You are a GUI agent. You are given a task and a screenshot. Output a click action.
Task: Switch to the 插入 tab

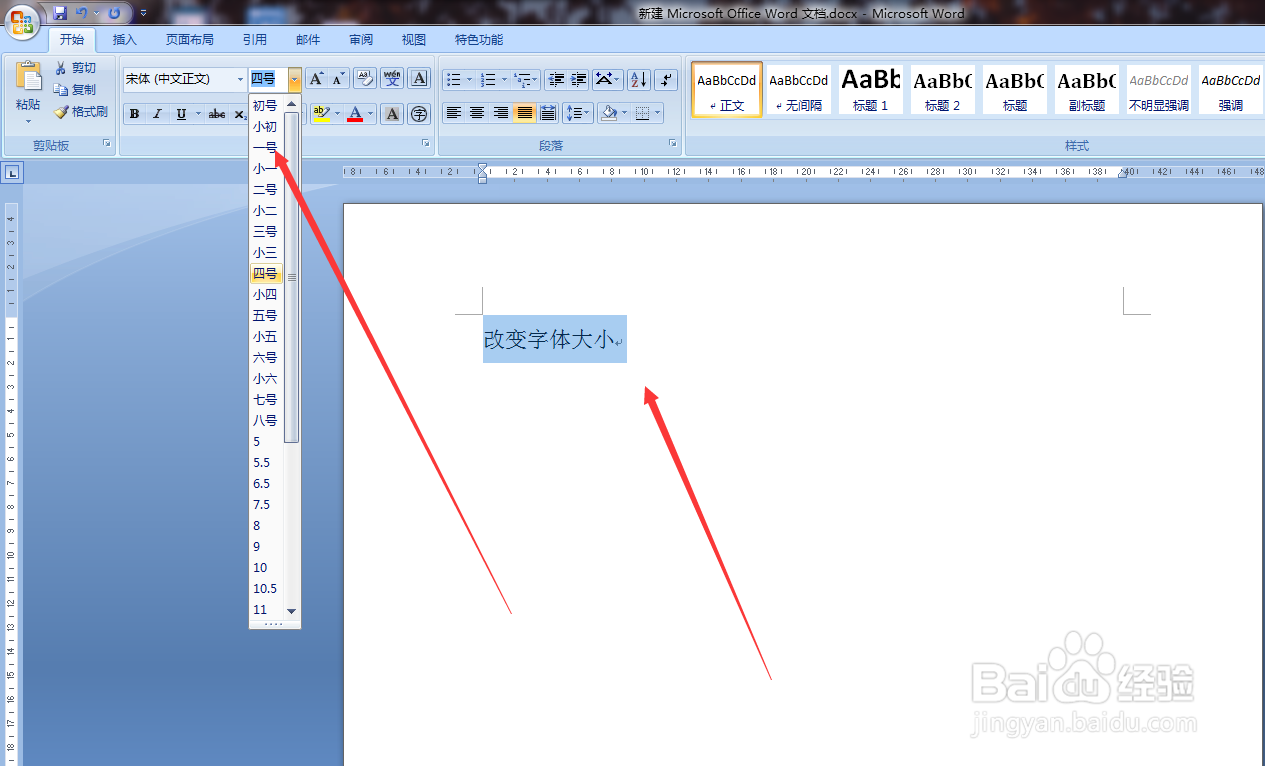[125, 40]
